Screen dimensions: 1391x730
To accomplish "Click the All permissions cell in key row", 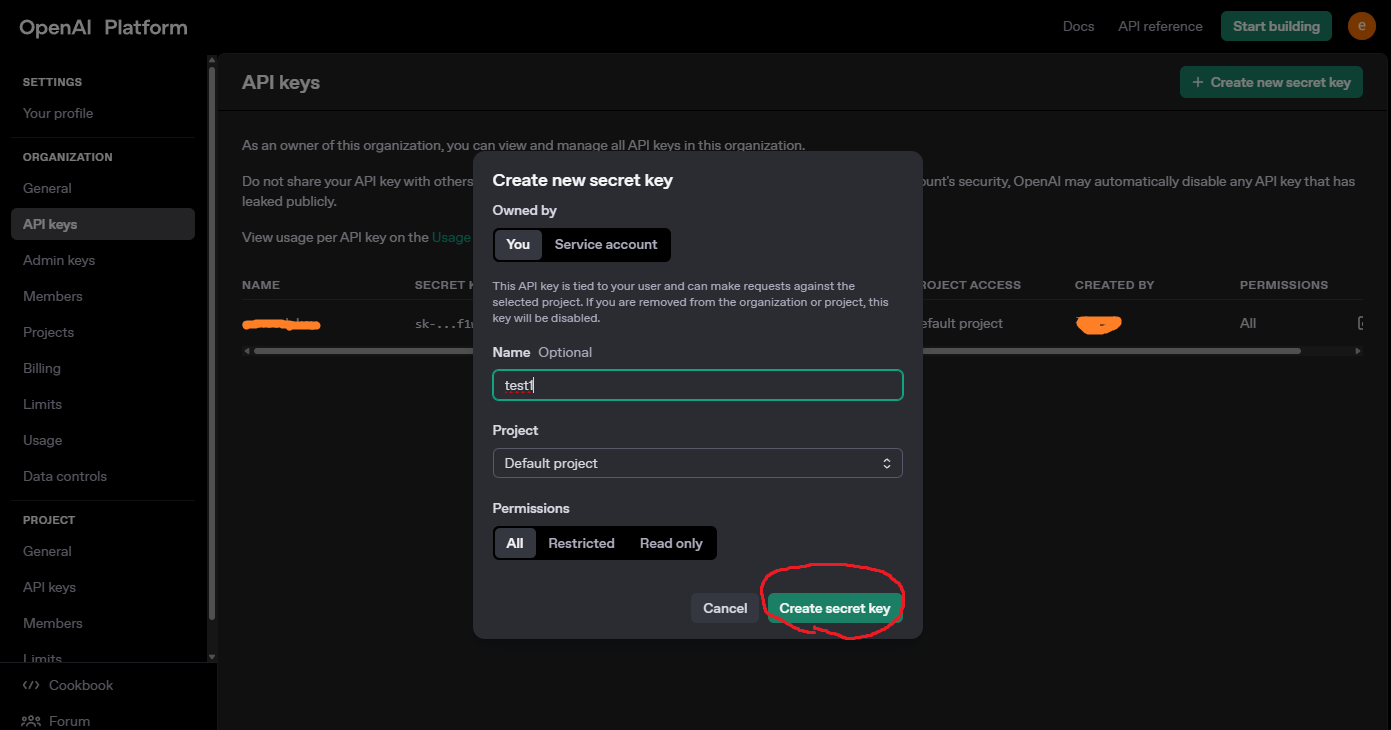I will 1248,323.
